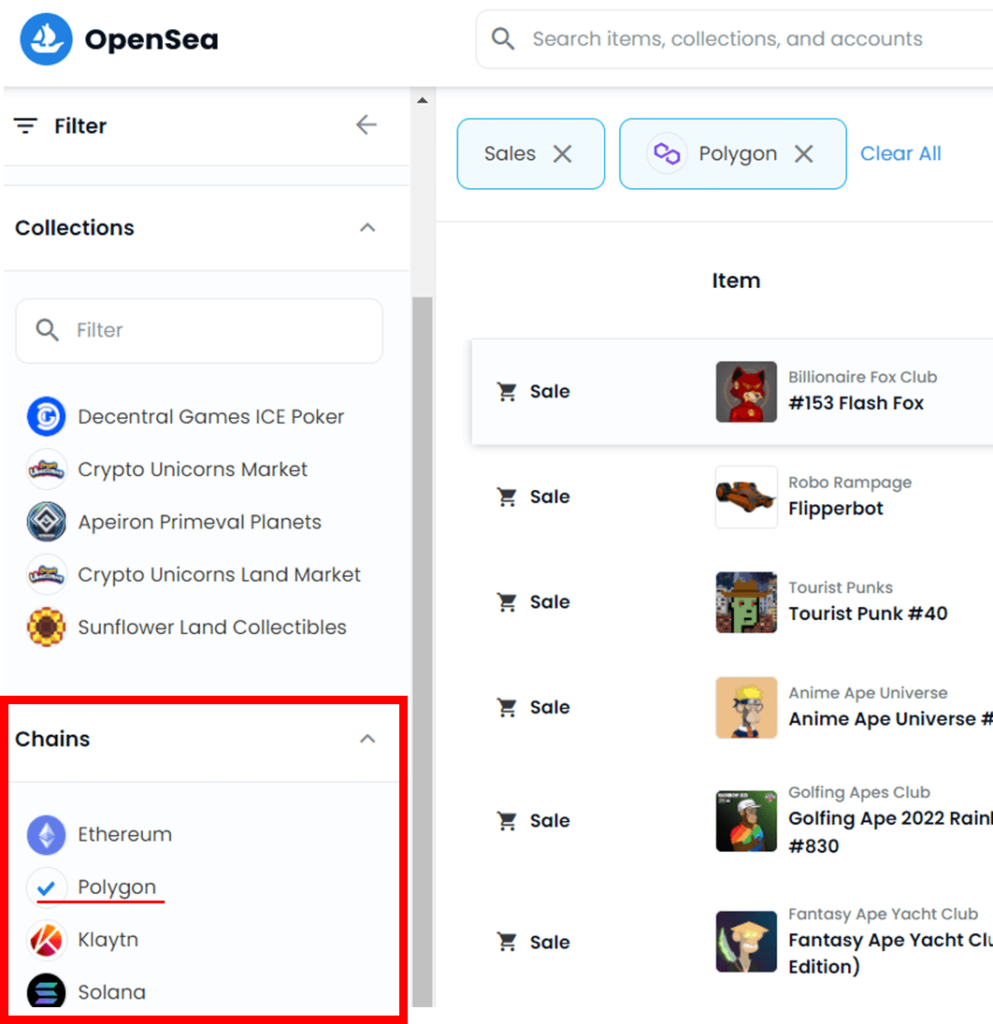This screenshot has width=993, height=1024.
Task: Select the Crypto Unicorns Market collection icon
Action: 46,469
